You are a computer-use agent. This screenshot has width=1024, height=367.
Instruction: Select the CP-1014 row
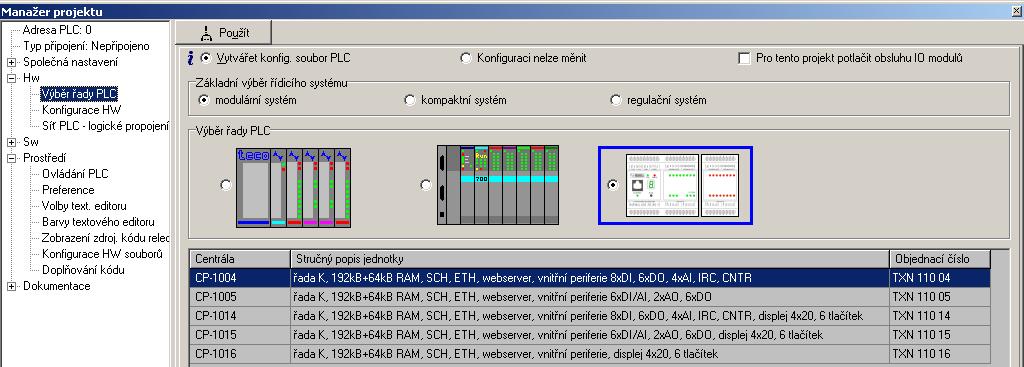(590, 316)
